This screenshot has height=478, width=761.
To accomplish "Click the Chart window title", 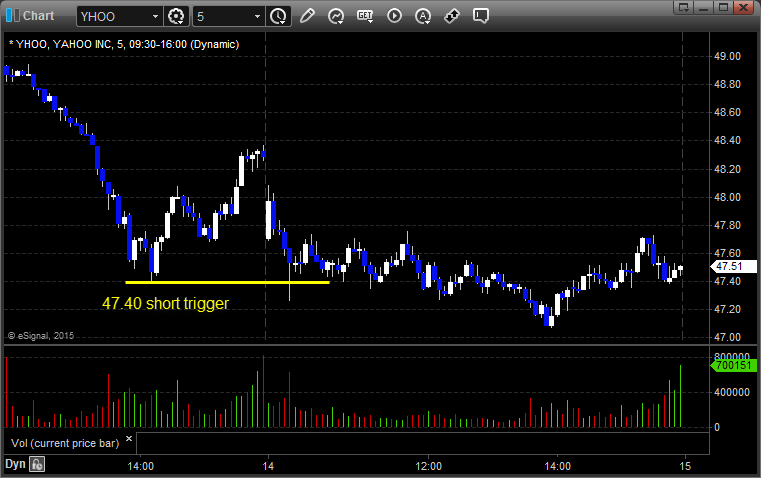I will [x=38, y=16].
